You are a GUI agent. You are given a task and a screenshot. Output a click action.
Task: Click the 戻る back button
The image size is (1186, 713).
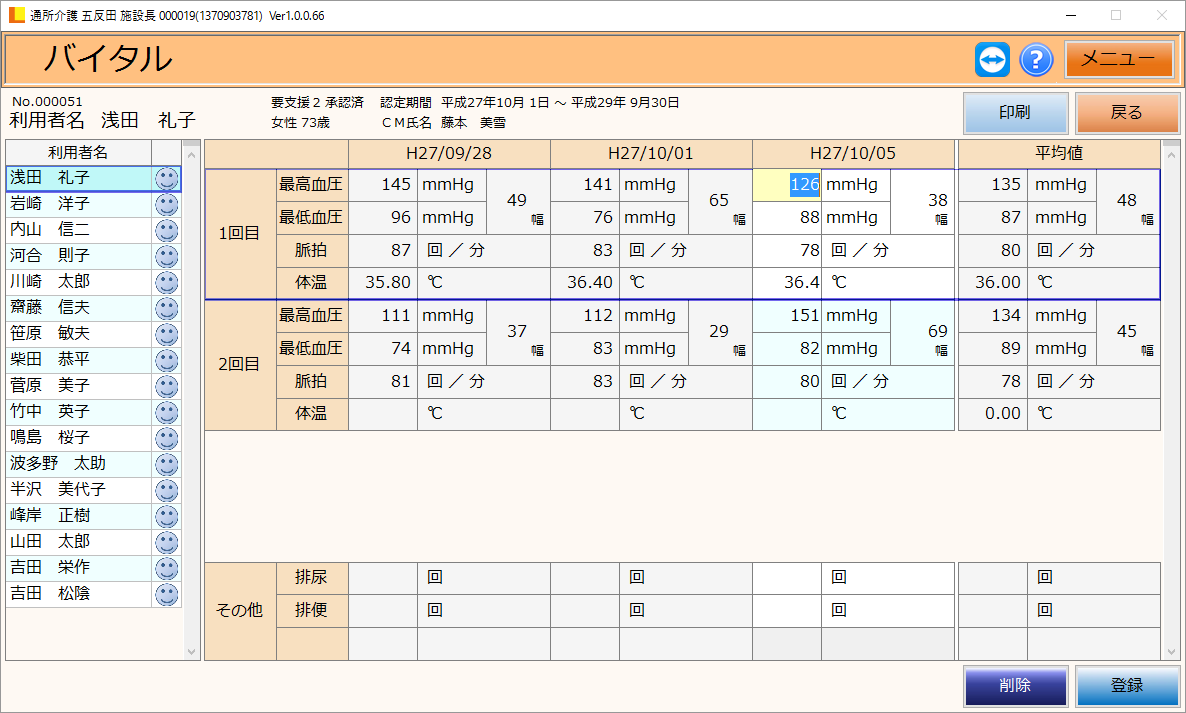click(1127, 113)
